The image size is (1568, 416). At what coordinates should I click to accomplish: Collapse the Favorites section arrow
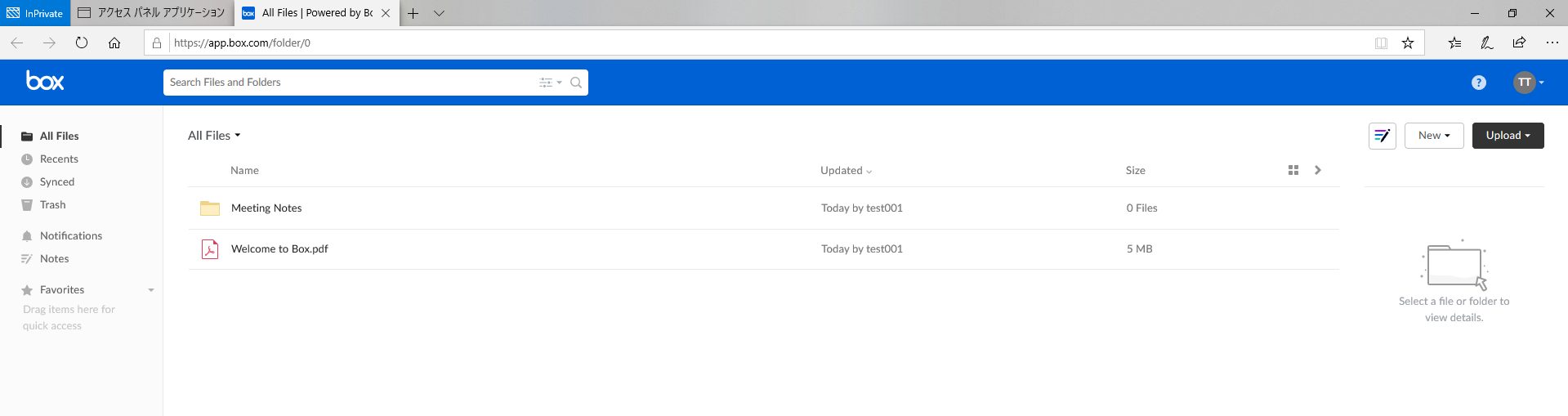(151, 290)
